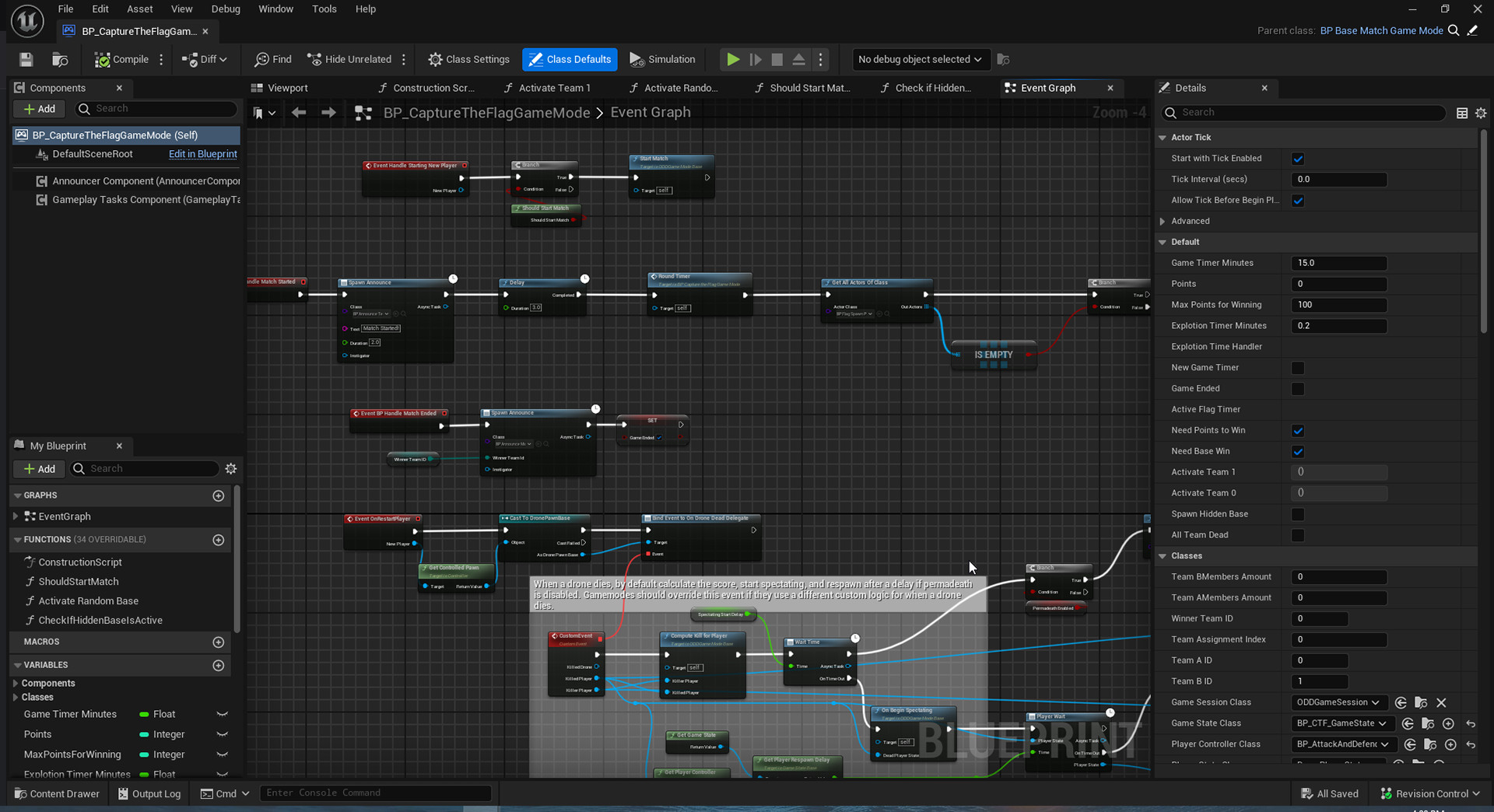The image size is (1494, 812).
Task: Open the debug object selector dropdown
Action: [x=920, y=59]
